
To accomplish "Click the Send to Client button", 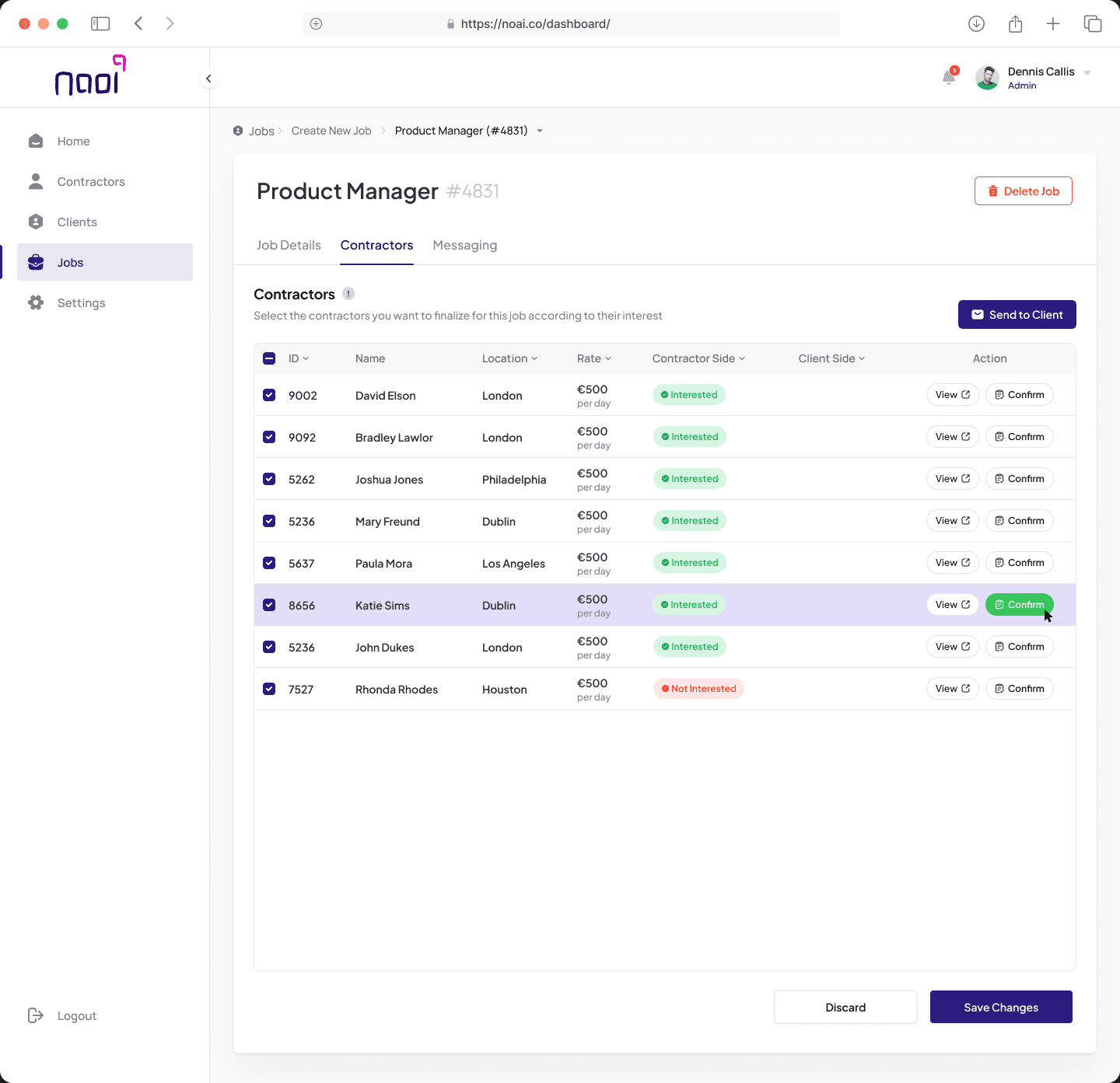I will click(x=1017, y=315).
